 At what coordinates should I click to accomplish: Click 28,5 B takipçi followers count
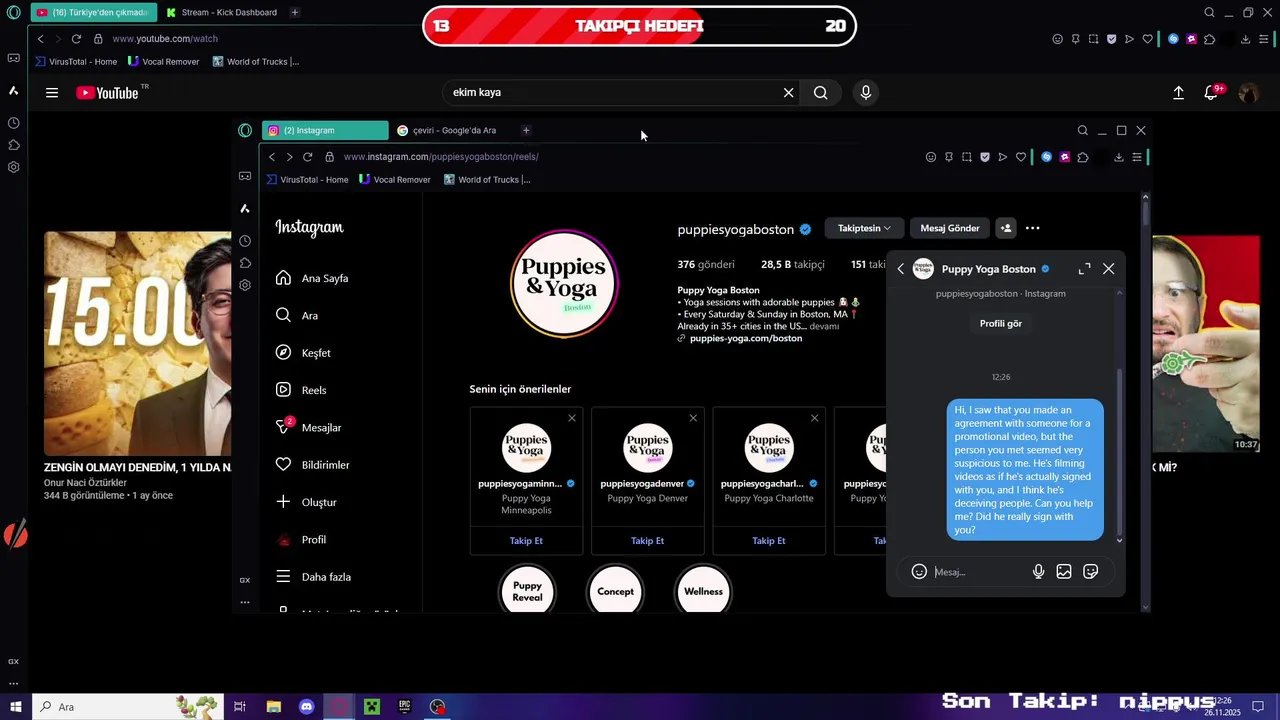(793, 265)
